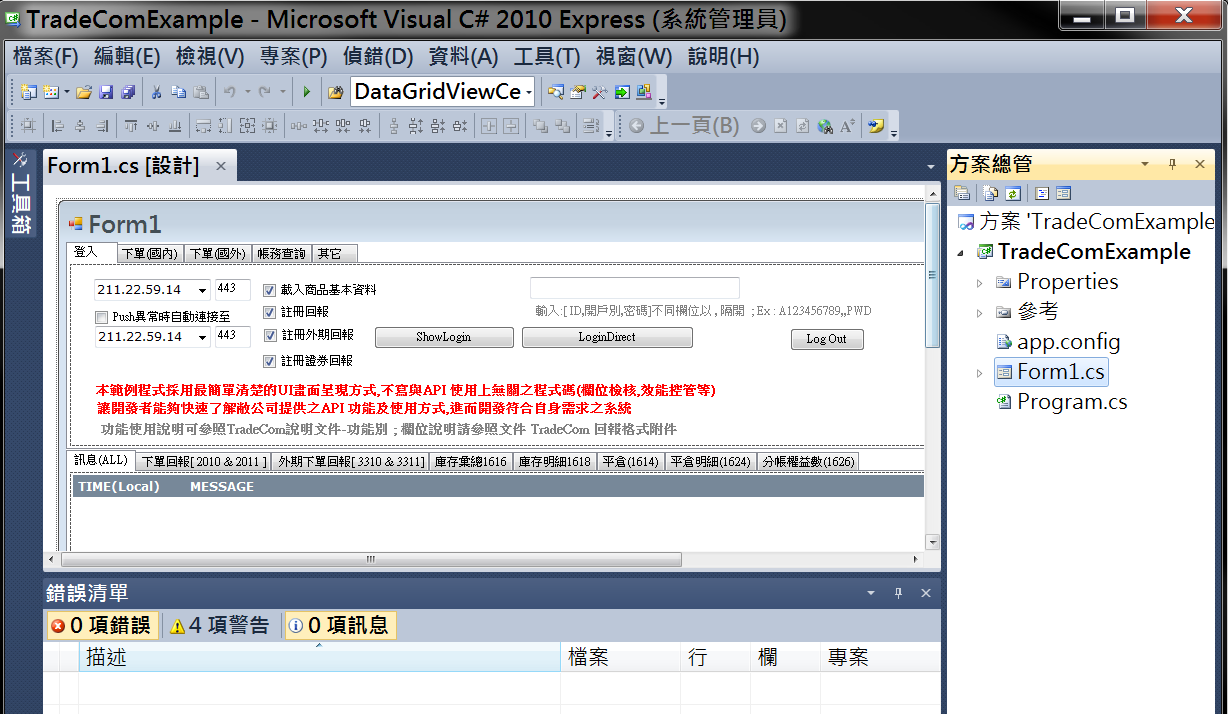
Task: Click the Save All icon
Action: click(128, 92)
